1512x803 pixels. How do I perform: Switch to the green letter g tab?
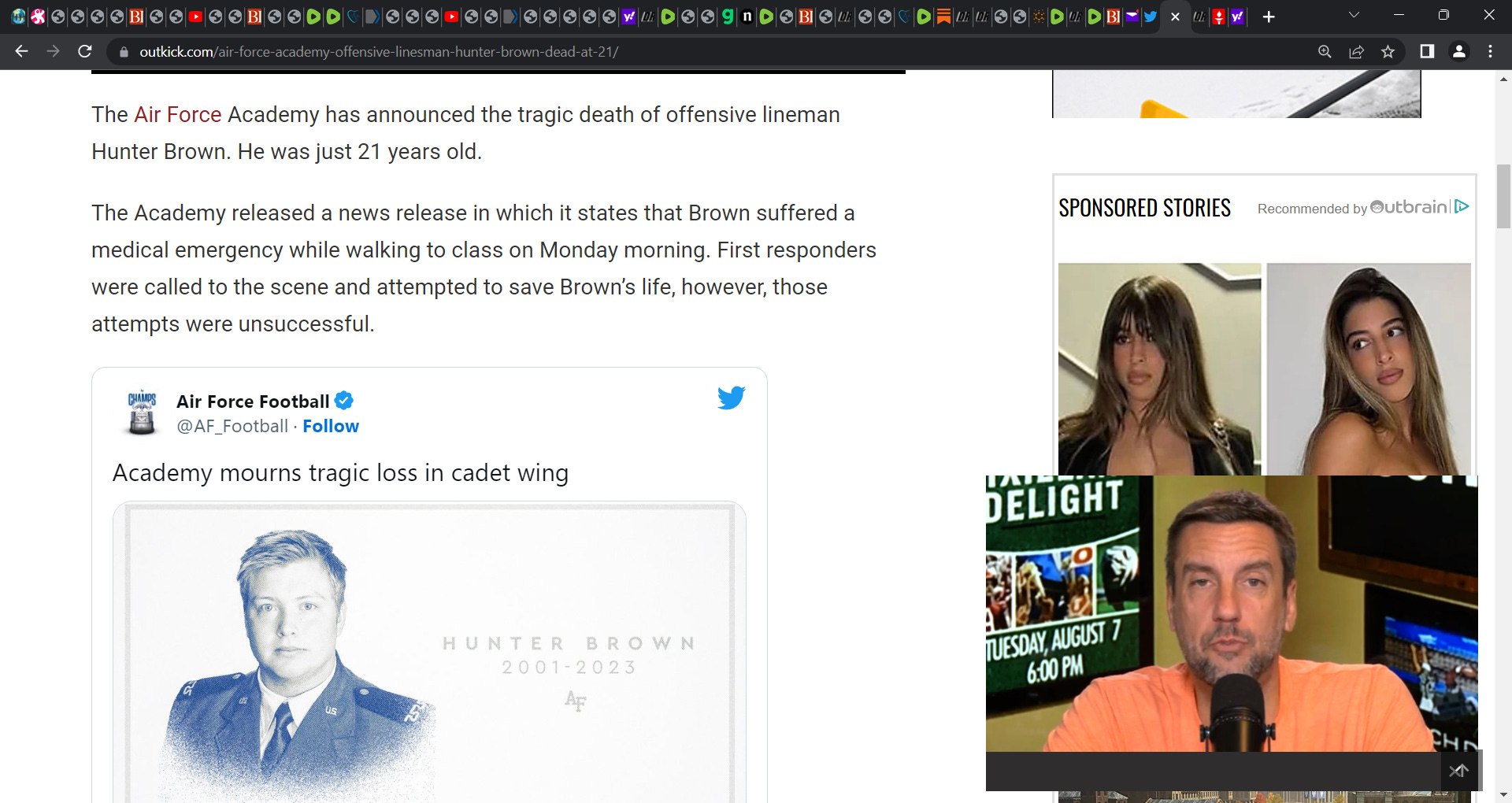click(727, 17)
